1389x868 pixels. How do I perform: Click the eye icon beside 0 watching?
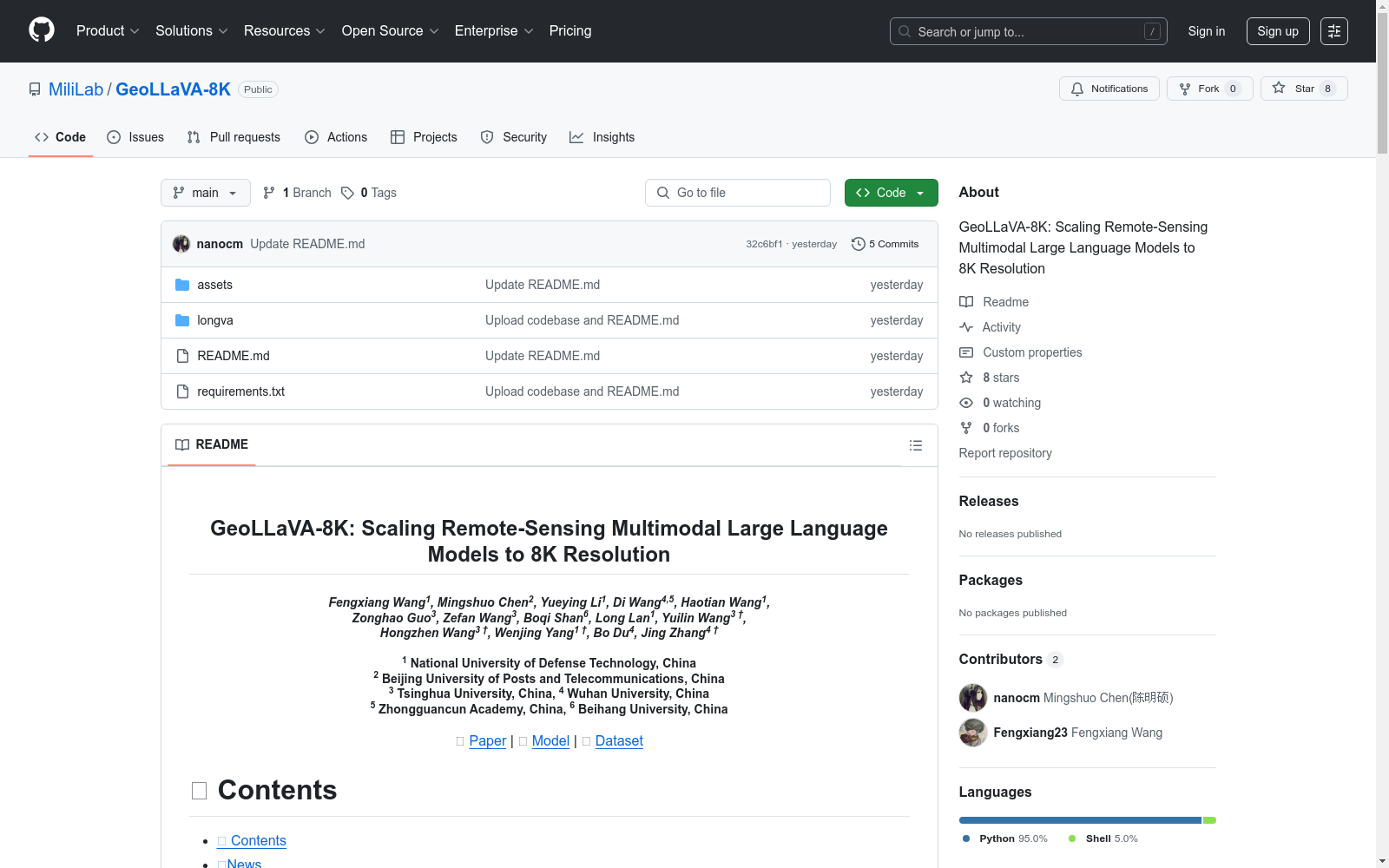tap(966, 403)
